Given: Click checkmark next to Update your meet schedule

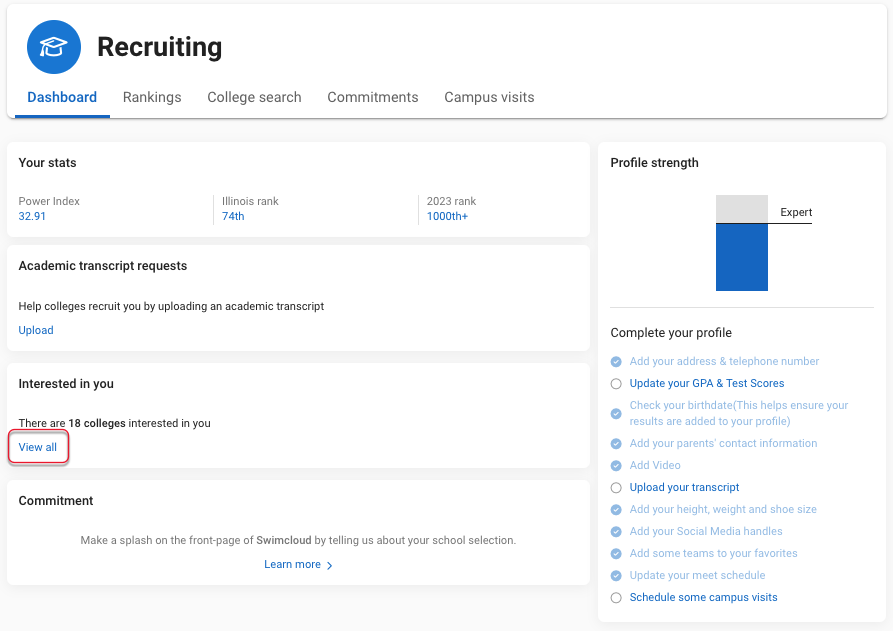Looking at the screenshot, I should [616, 576].
